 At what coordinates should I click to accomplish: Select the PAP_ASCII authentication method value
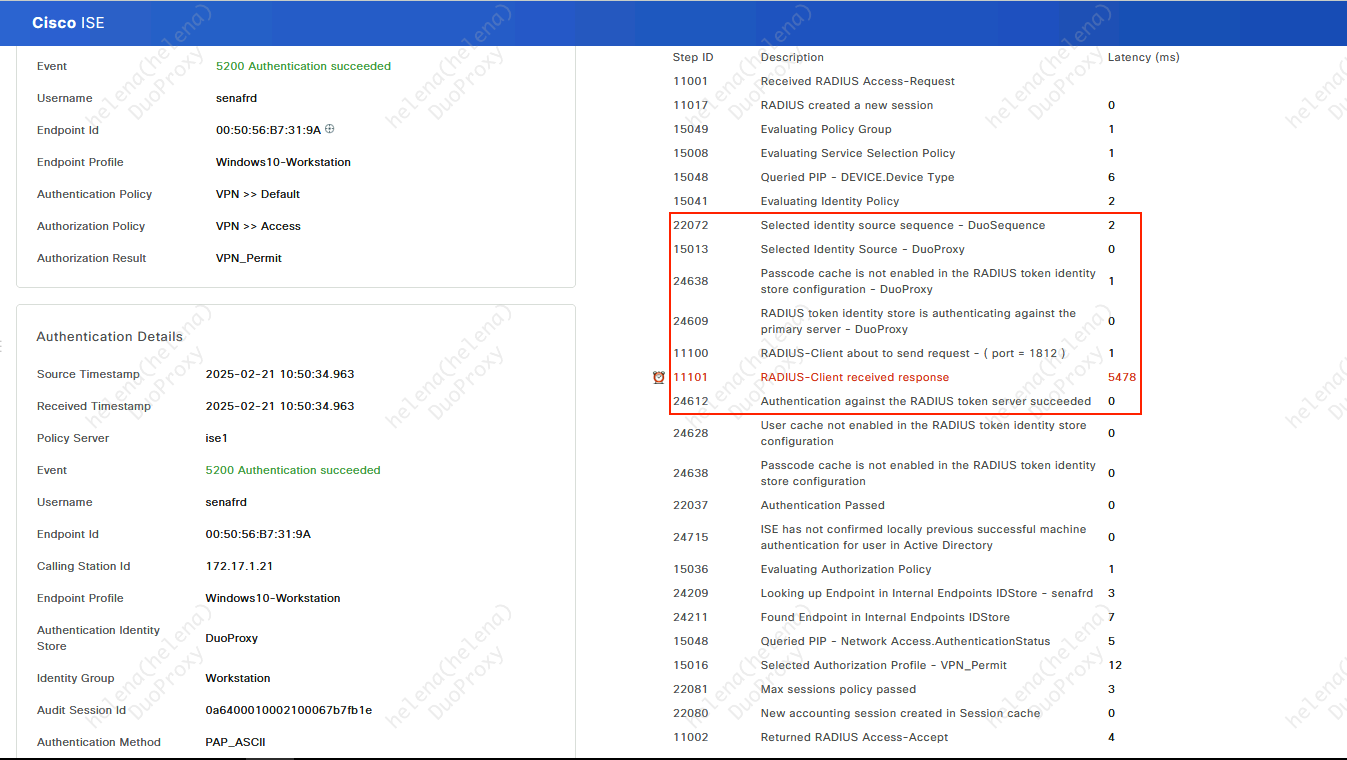tap(235, 742)
